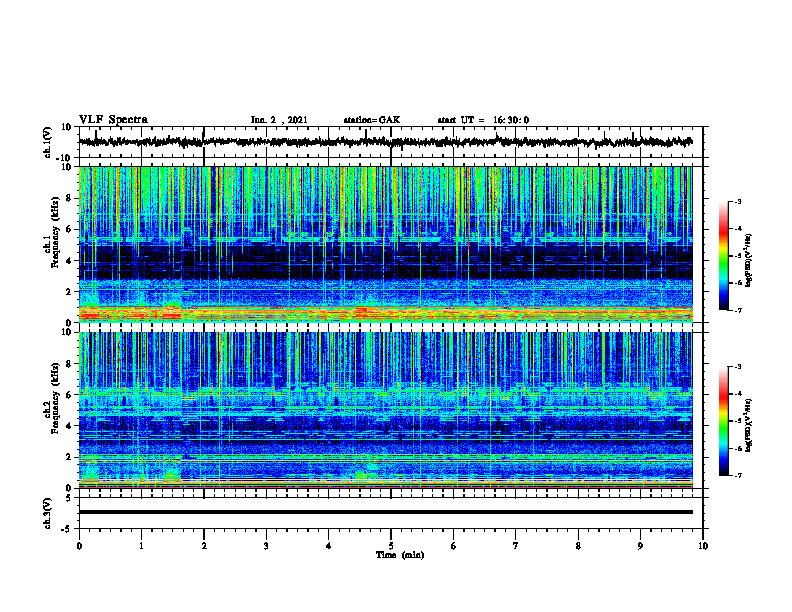
Task: Click the "6" kHz tick of ch.2 spectrogram
Action: [69, 395]
